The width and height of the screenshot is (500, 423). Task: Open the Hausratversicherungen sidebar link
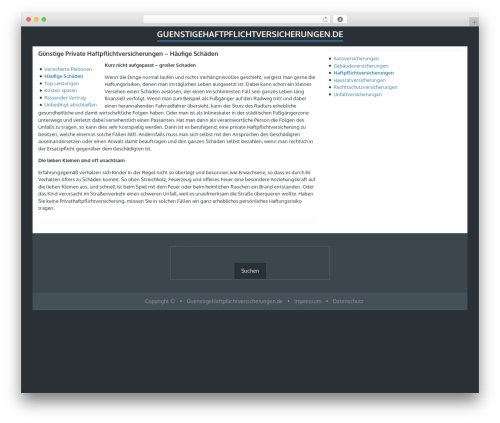360,80
